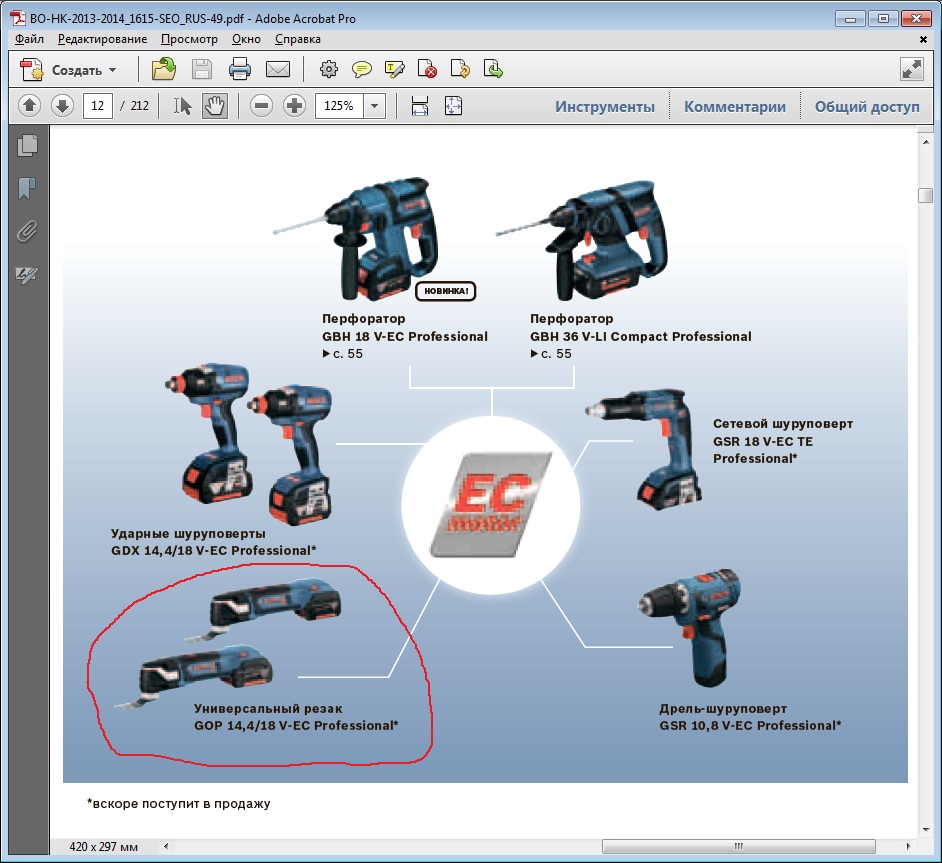This screenshot has height=863, width=942.
Task: Show attachments paperclip panel
Action: [28, 231]
